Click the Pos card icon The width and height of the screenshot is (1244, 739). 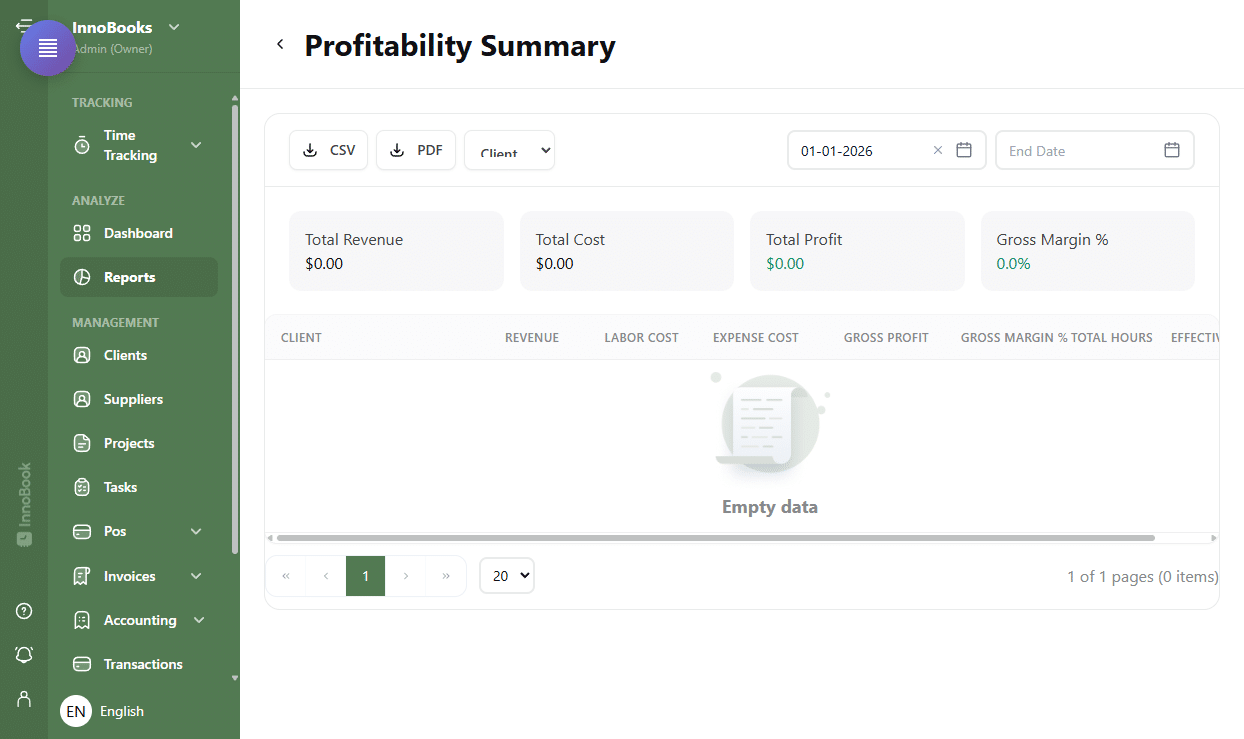(82, 531)
